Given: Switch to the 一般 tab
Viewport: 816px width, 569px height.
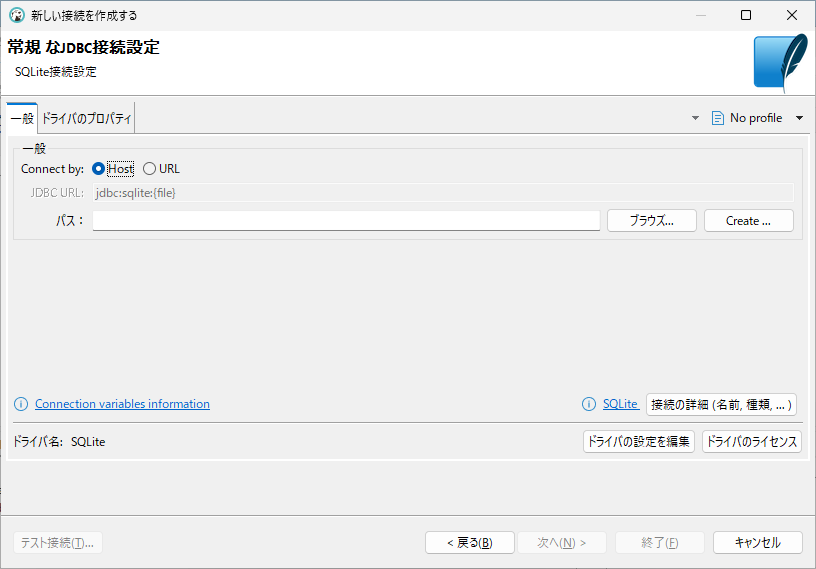Looking at the screenshot, I should click(22, 119).
